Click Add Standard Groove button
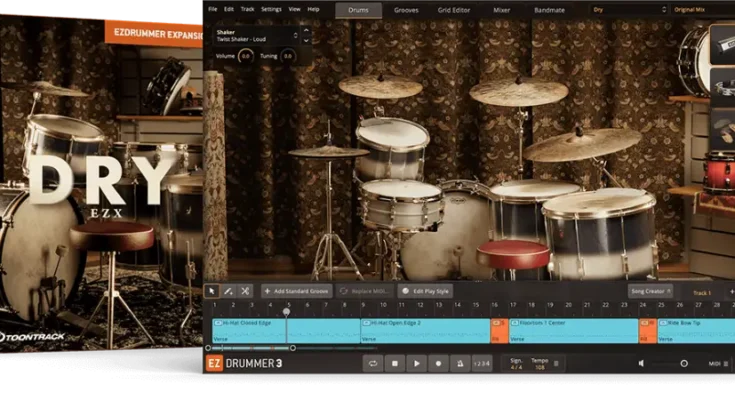The height and width of the screenshot is (400, 735). point(298,291)
